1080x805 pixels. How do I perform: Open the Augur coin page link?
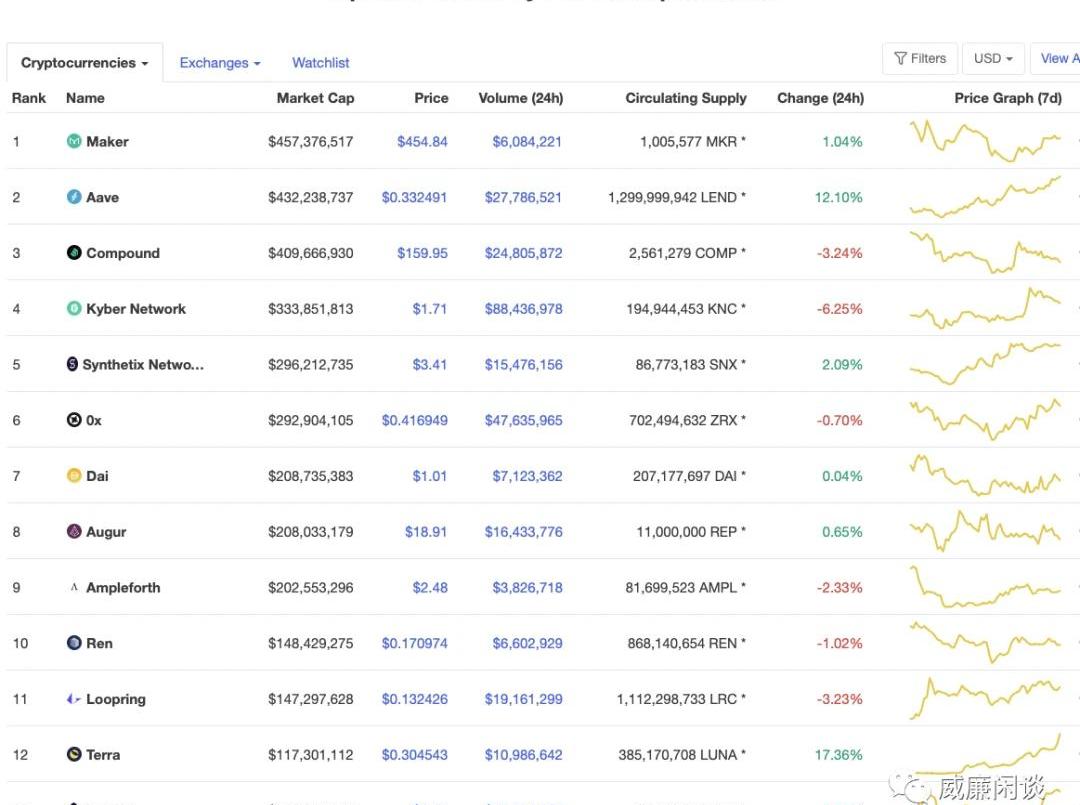[x=106, y=532]
